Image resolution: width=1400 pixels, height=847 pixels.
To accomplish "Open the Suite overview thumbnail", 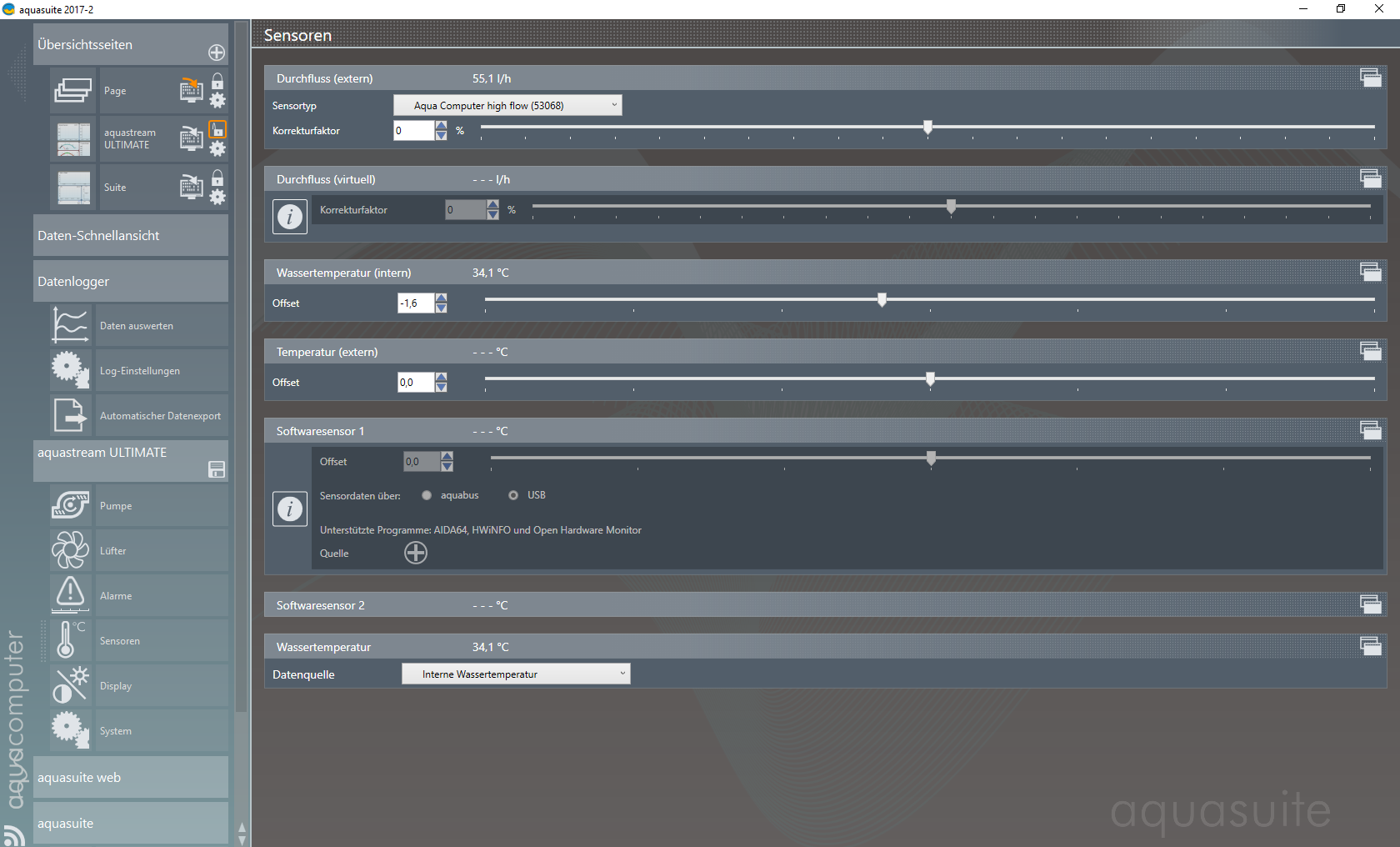I will [x=73, y=187].
